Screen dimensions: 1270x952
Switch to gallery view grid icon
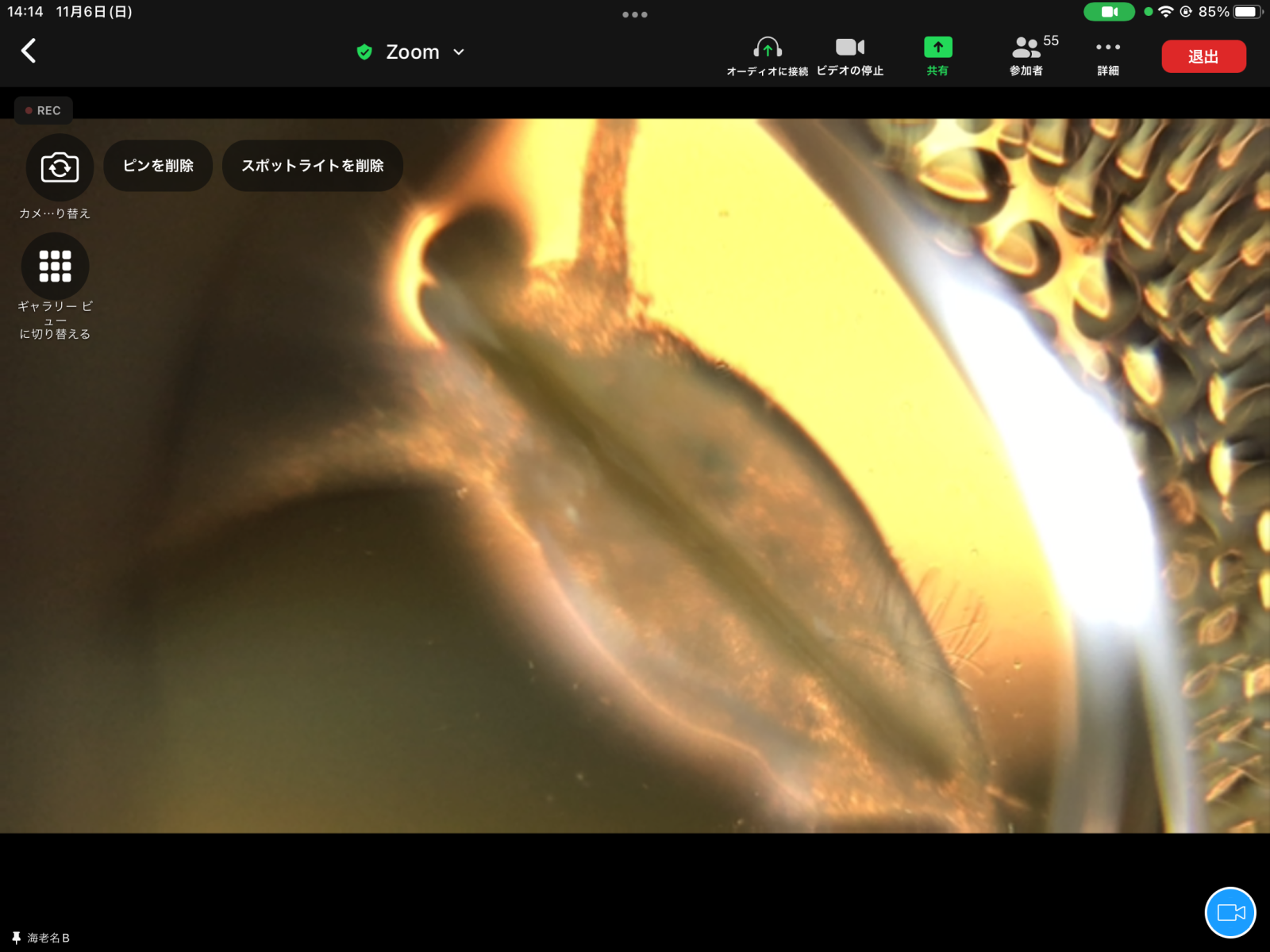[56, 267]
